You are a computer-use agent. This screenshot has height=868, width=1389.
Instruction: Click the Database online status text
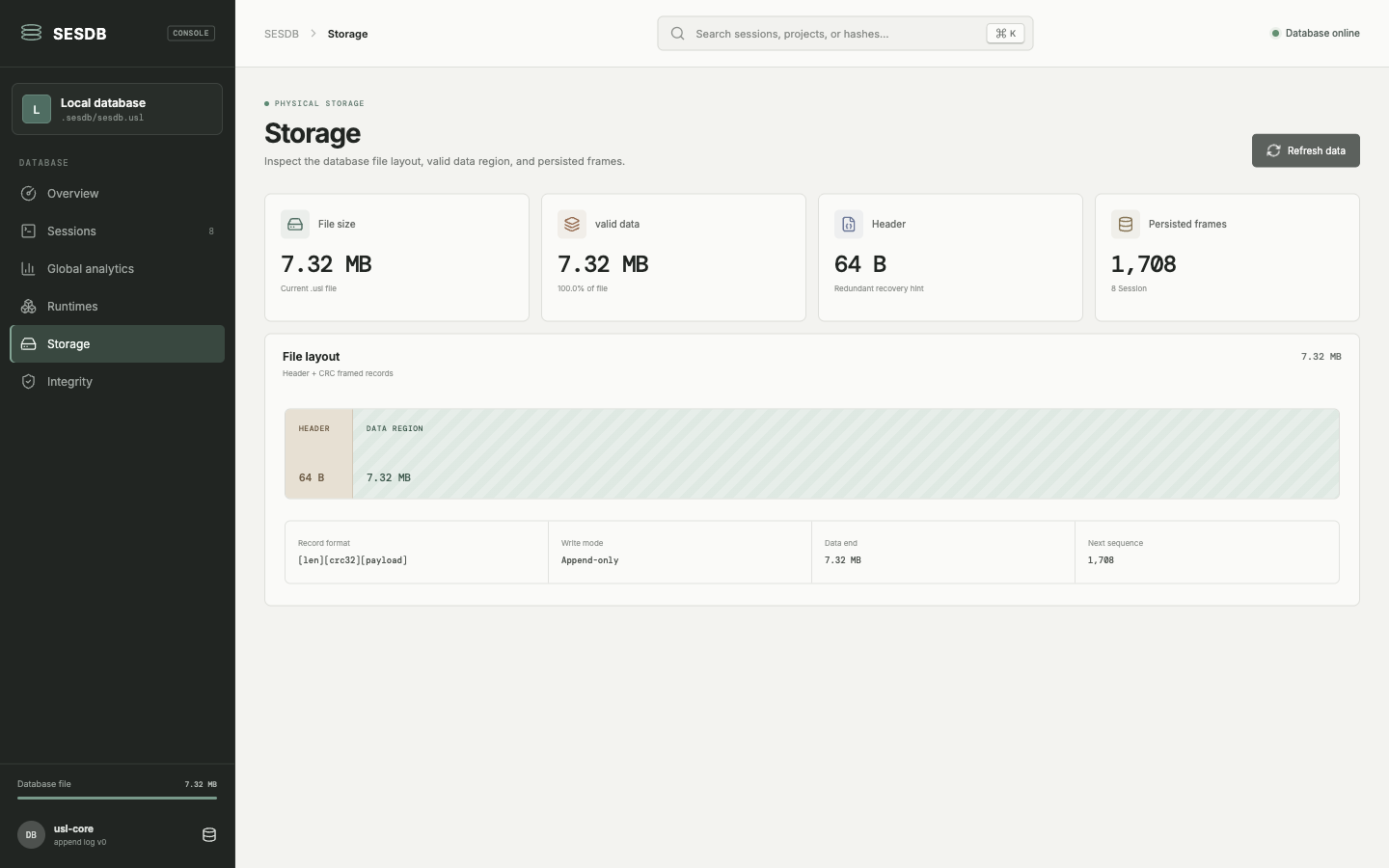point(1322,33)
